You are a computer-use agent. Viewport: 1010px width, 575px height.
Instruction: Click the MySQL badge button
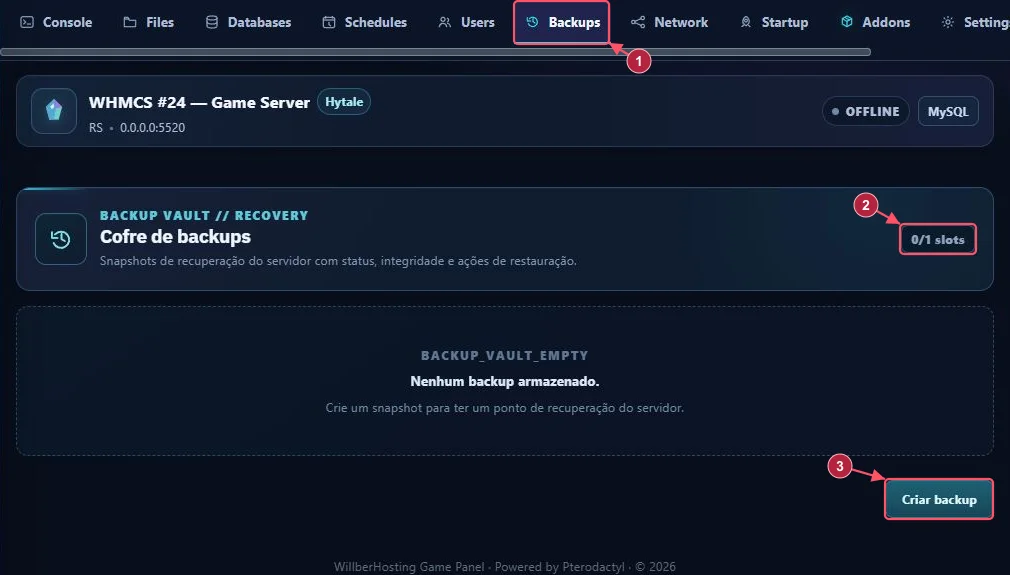pyautogui.click(x=948, y=111)
